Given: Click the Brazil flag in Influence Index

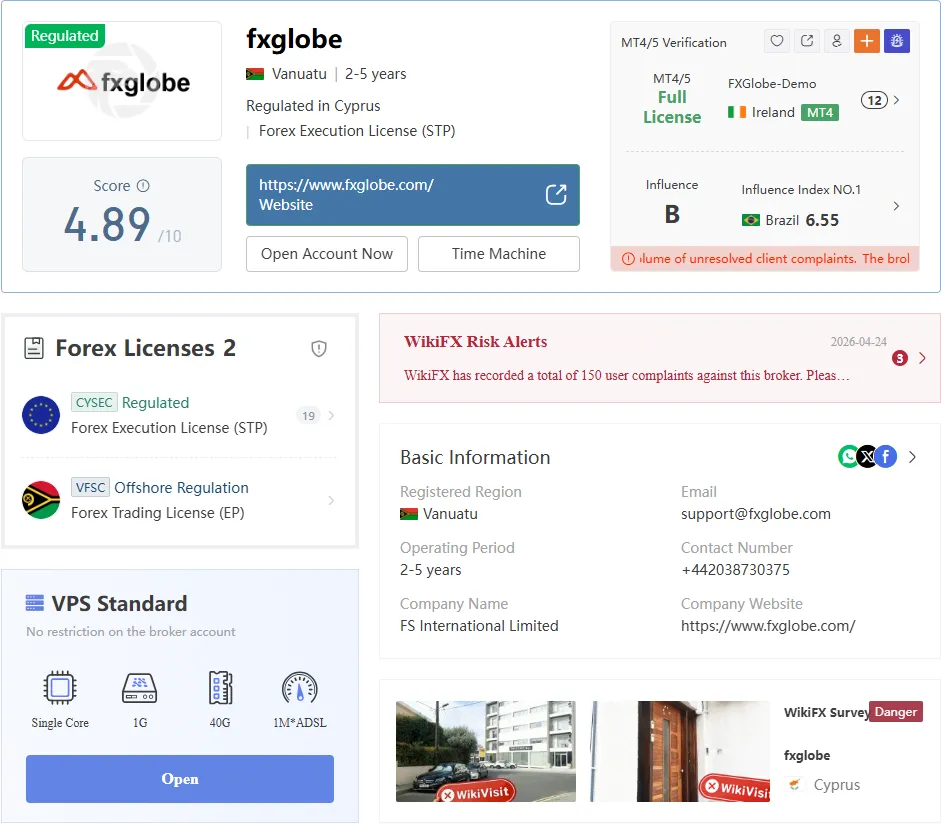Looking at the screenshot, I should [x=751, y=220].
